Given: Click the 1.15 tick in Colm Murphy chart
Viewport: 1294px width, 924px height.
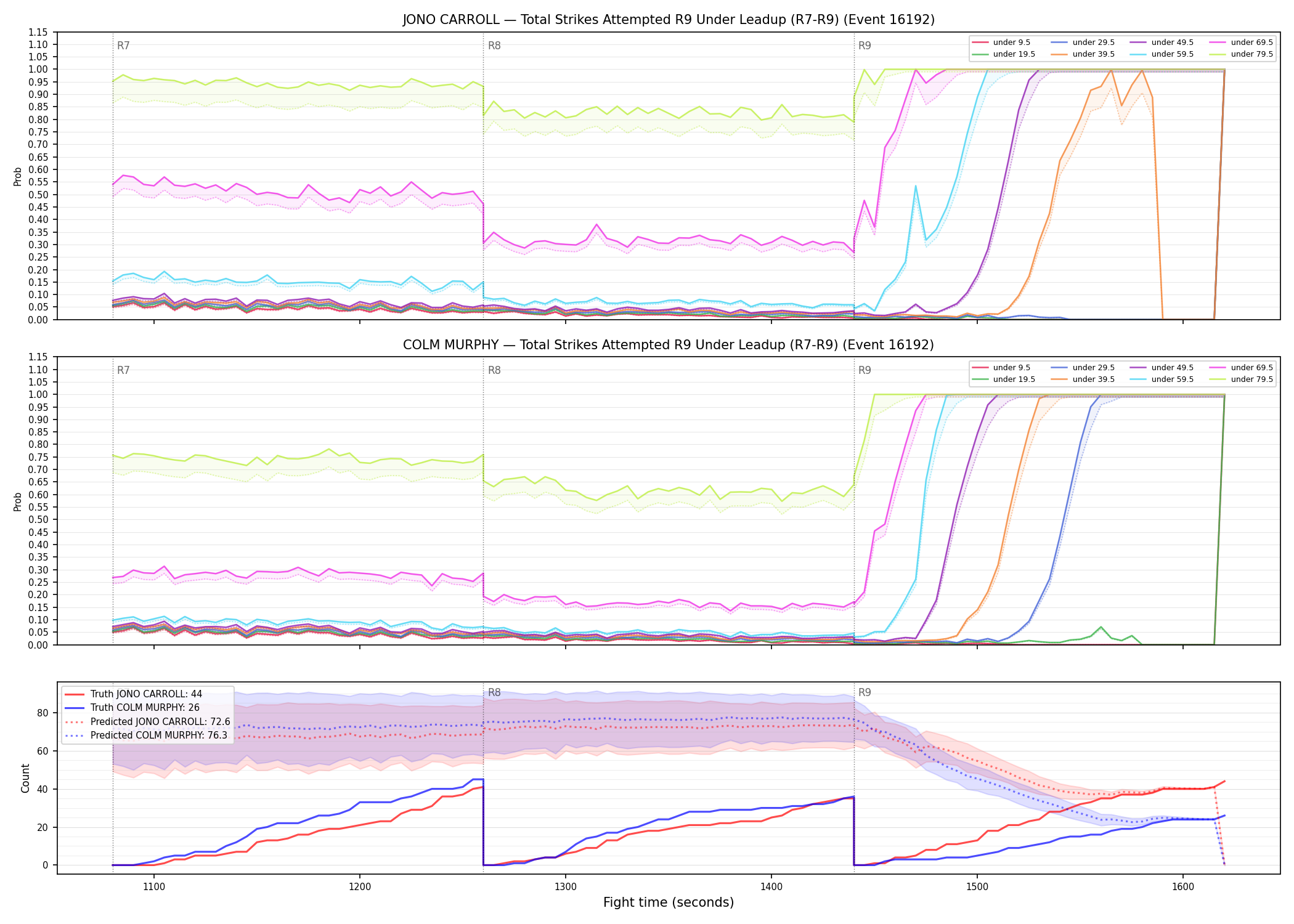Looking at the screenshot, I should point(38,357).
